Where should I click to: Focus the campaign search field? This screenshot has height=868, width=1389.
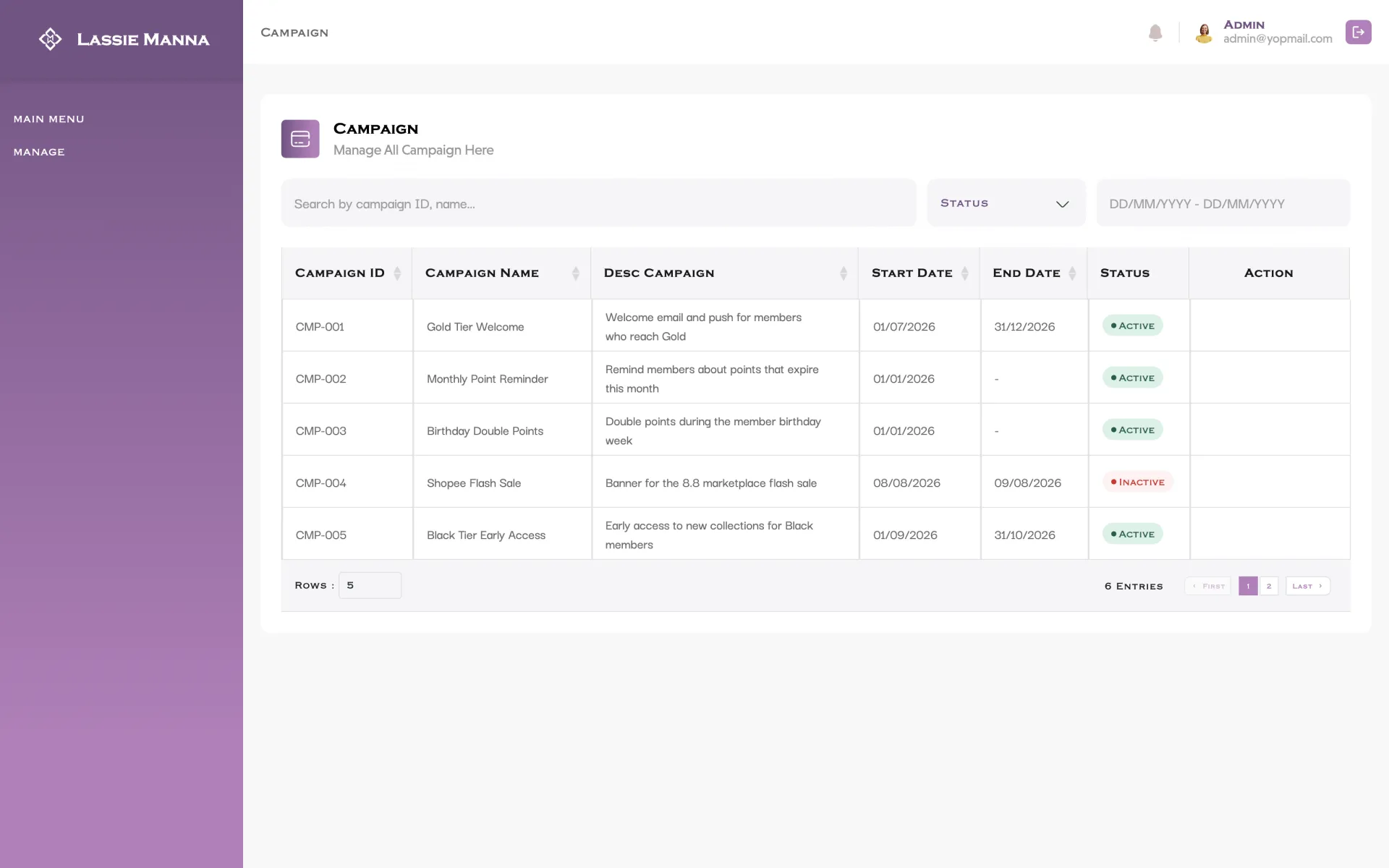tap(599, 203)
